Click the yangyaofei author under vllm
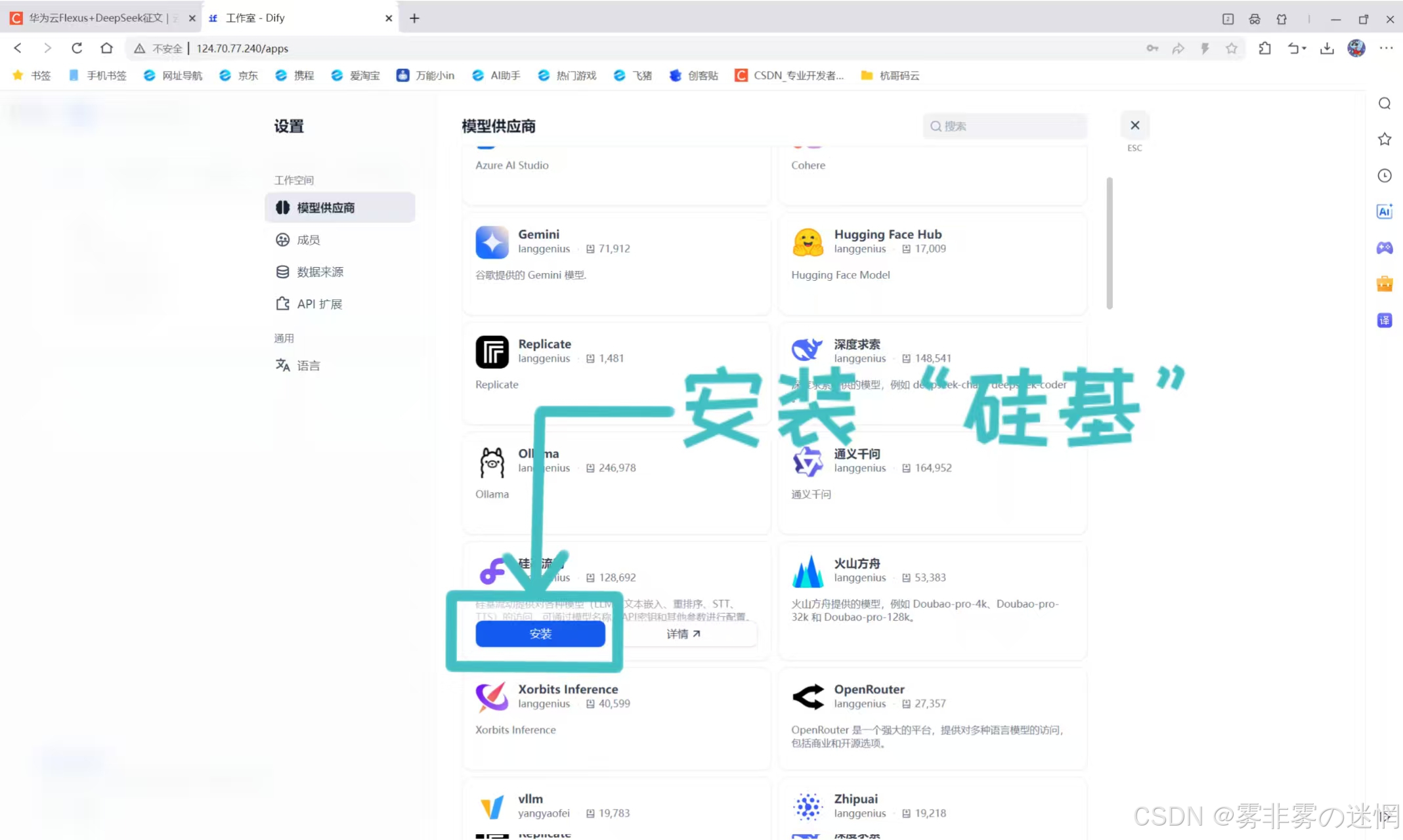The height and width of the screenshot is (840, 1403). (544, 813)
